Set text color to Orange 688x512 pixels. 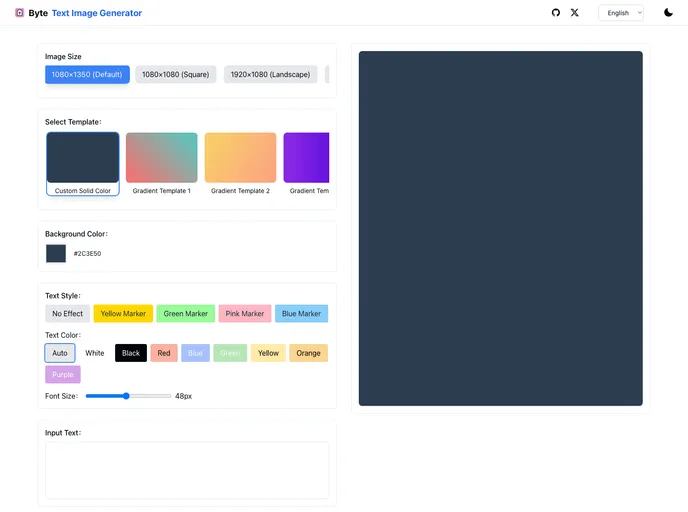pyautogui.click(x=308, y=353)
